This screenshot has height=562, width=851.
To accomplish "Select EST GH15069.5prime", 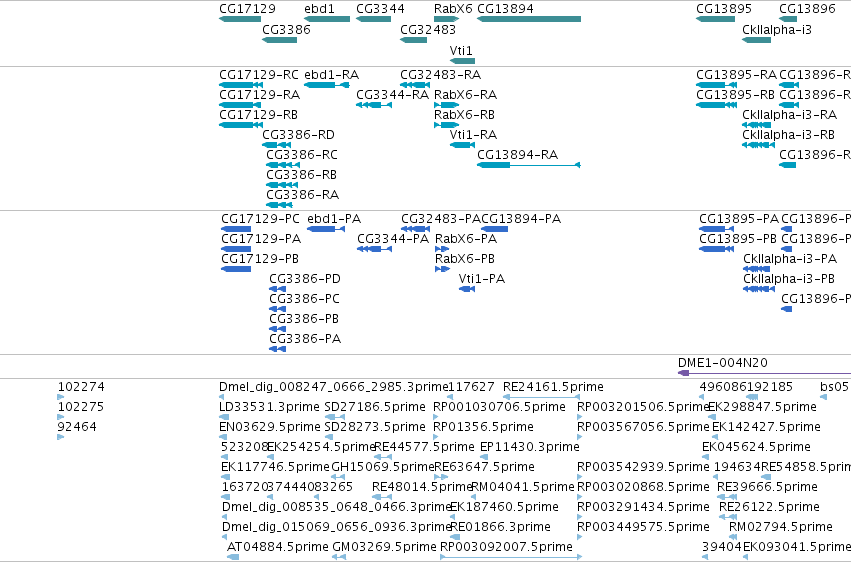I will click(x=338, y=477).
